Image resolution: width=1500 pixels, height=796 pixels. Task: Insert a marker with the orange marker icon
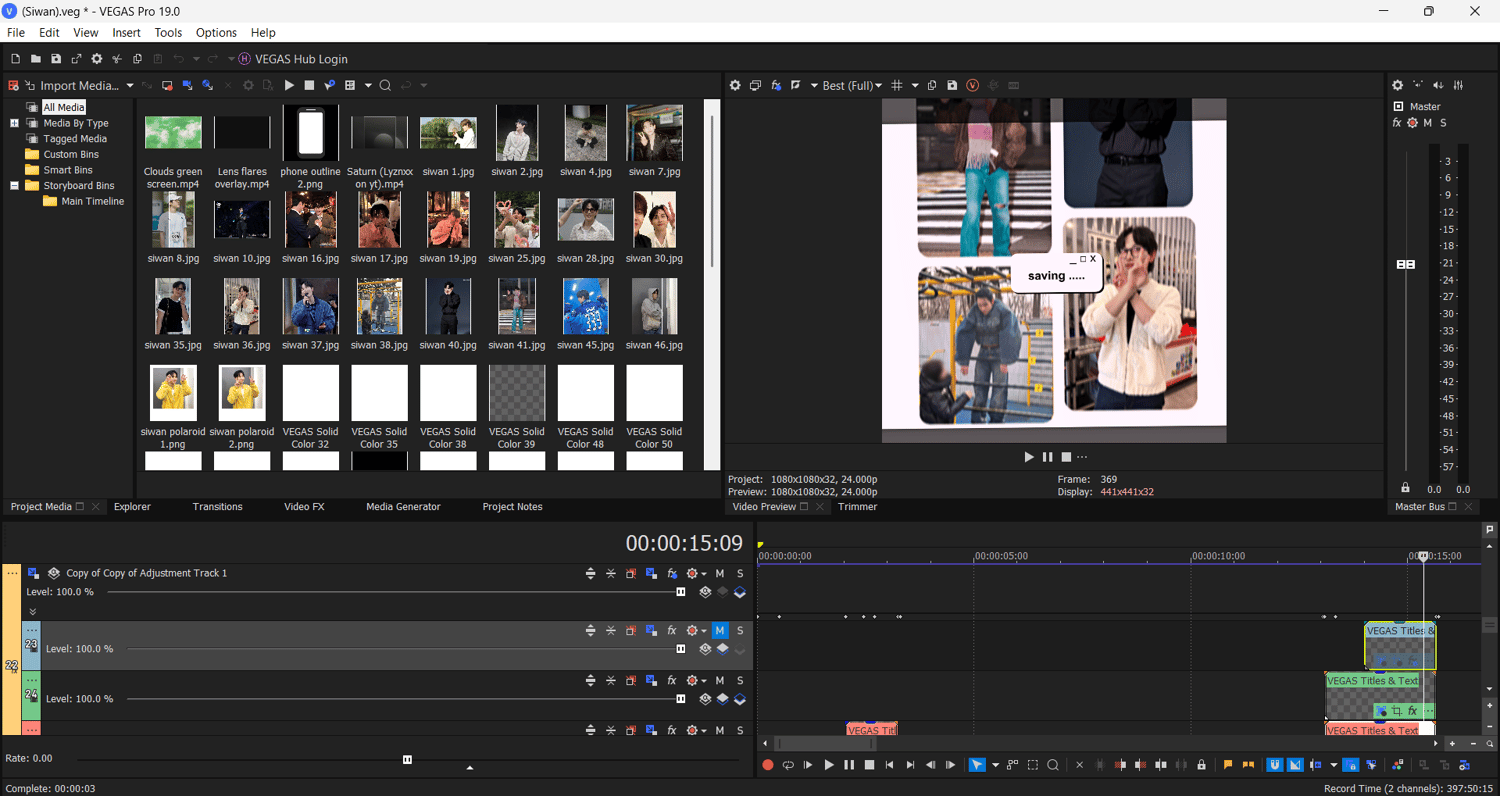(1228, 765)
